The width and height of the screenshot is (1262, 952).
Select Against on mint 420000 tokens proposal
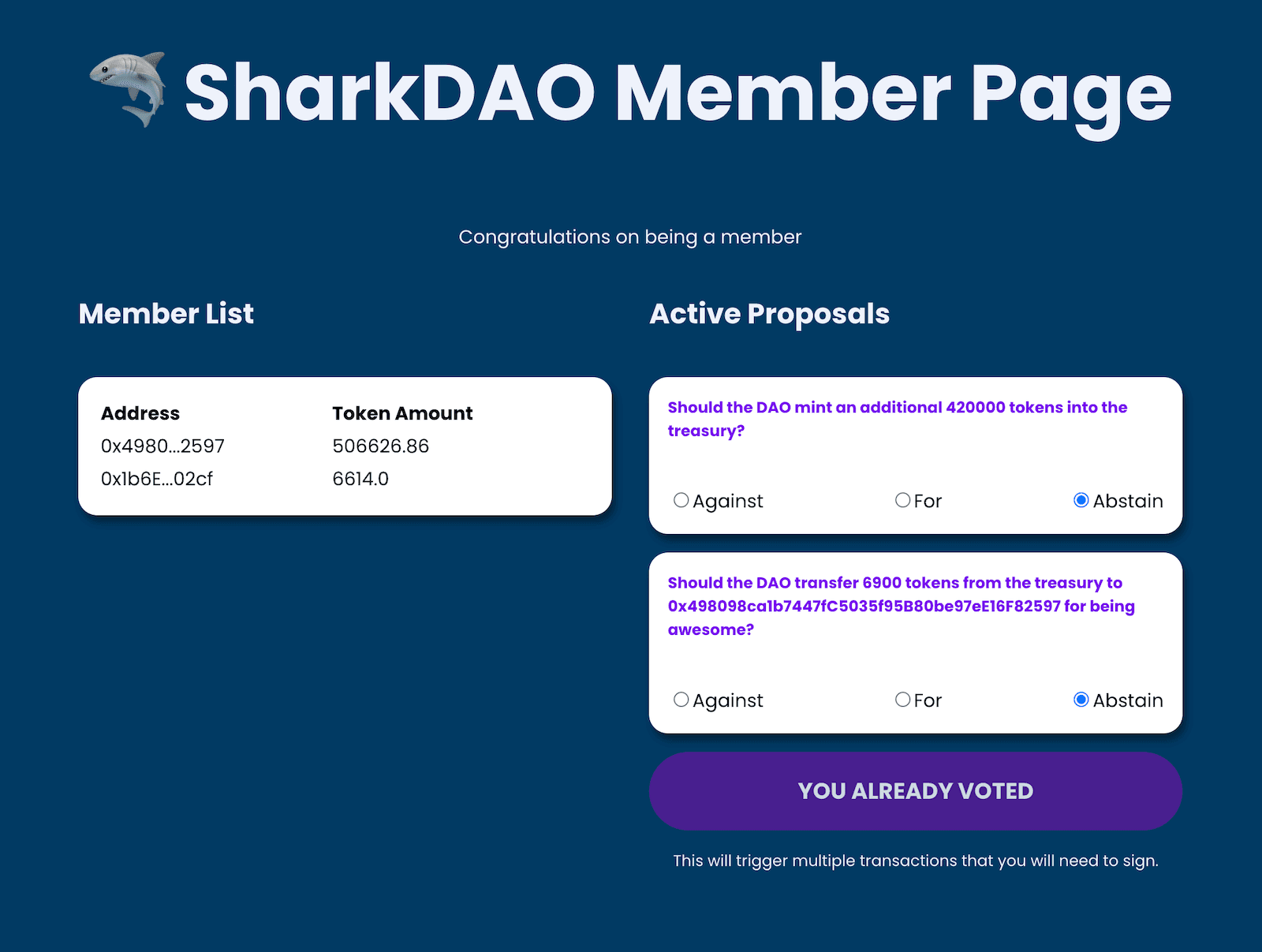[681, 500]
